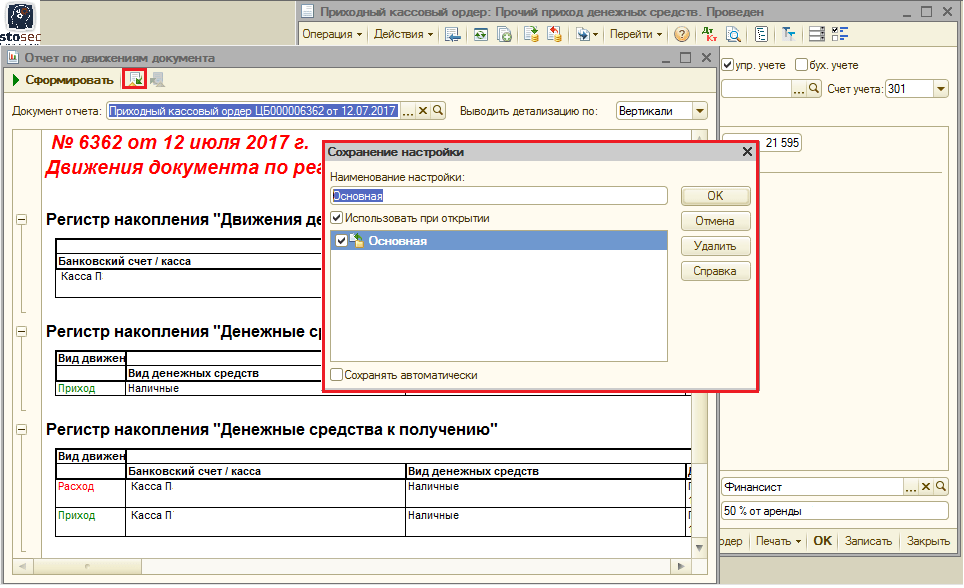Click the green arrow Сформировать button
This screenshot has height=588, width=964.
63,80
